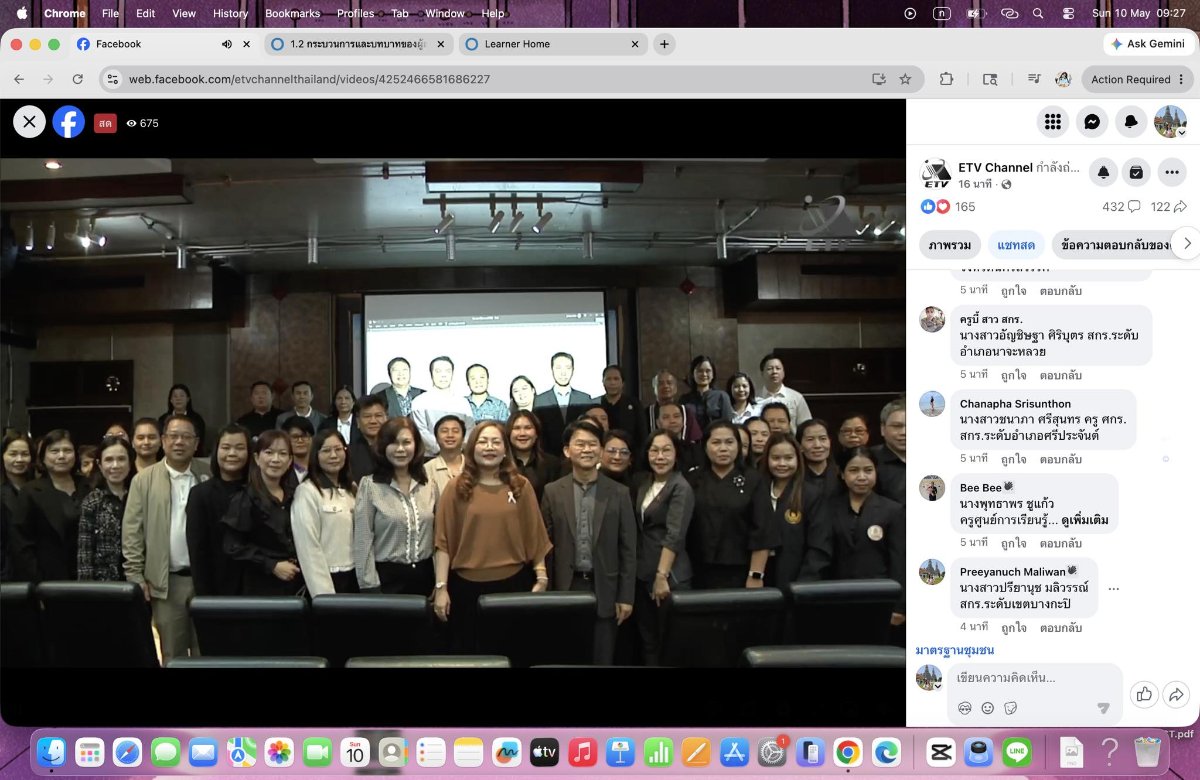This screenshot has width=1200, height=780.
Task: Open Bee Bee's profile name
Action: pos(980,488)
